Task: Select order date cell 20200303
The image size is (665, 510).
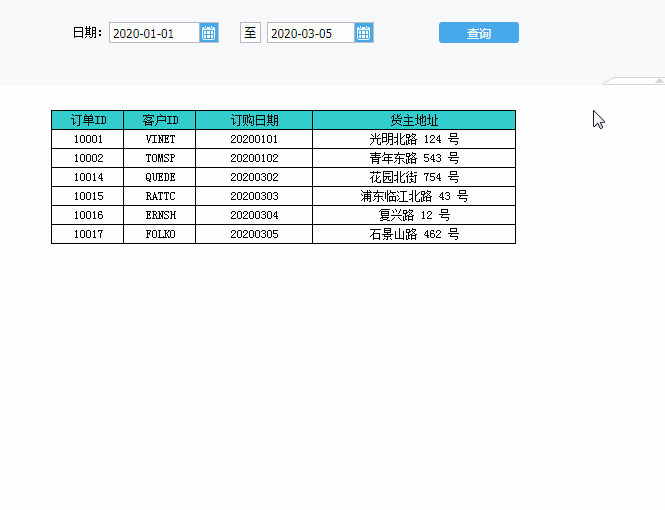Action: (254, 196)
